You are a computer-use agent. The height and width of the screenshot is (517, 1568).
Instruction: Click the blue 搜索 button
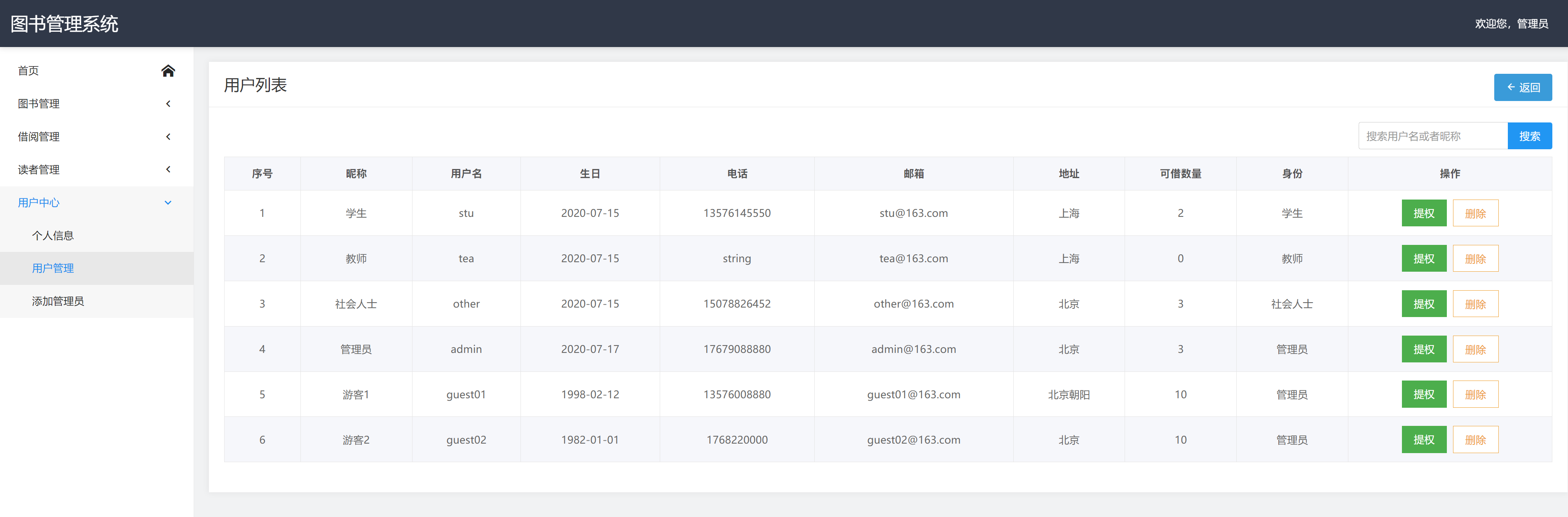(1529, 136)
